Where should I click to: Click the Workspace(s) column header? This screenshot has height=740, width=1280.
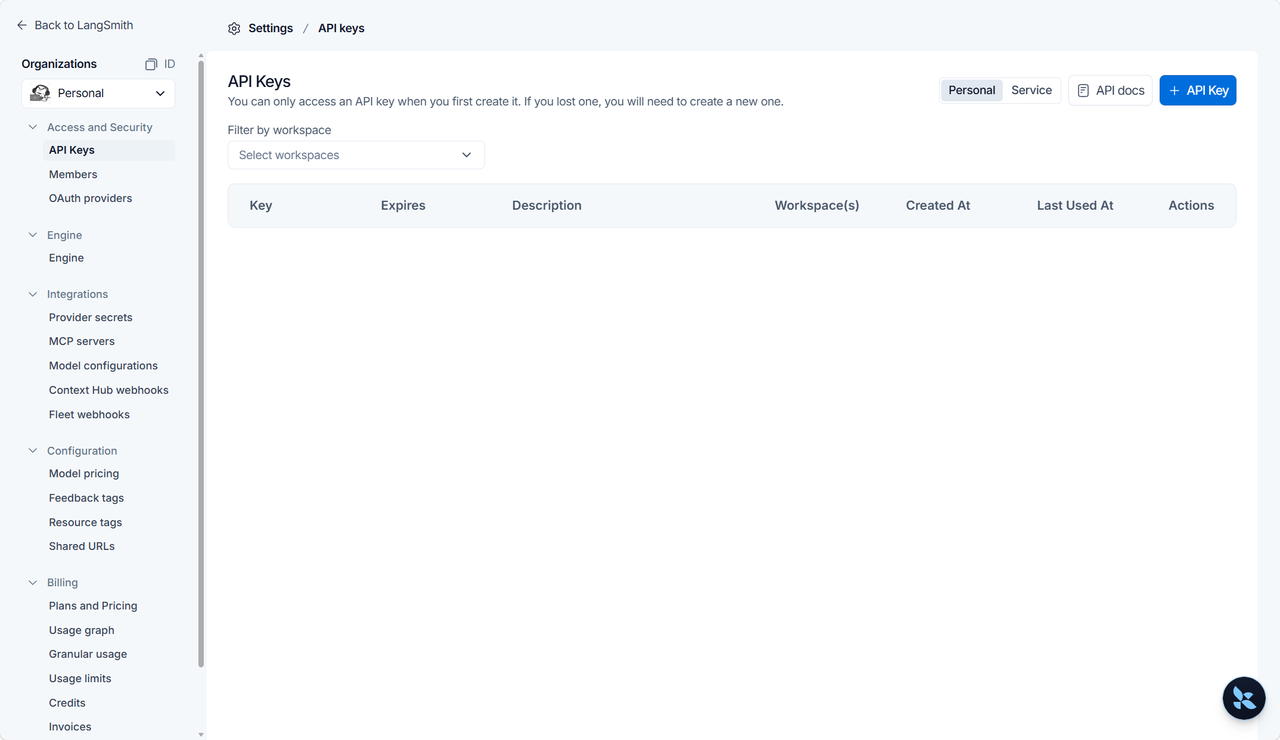point(817,205)
